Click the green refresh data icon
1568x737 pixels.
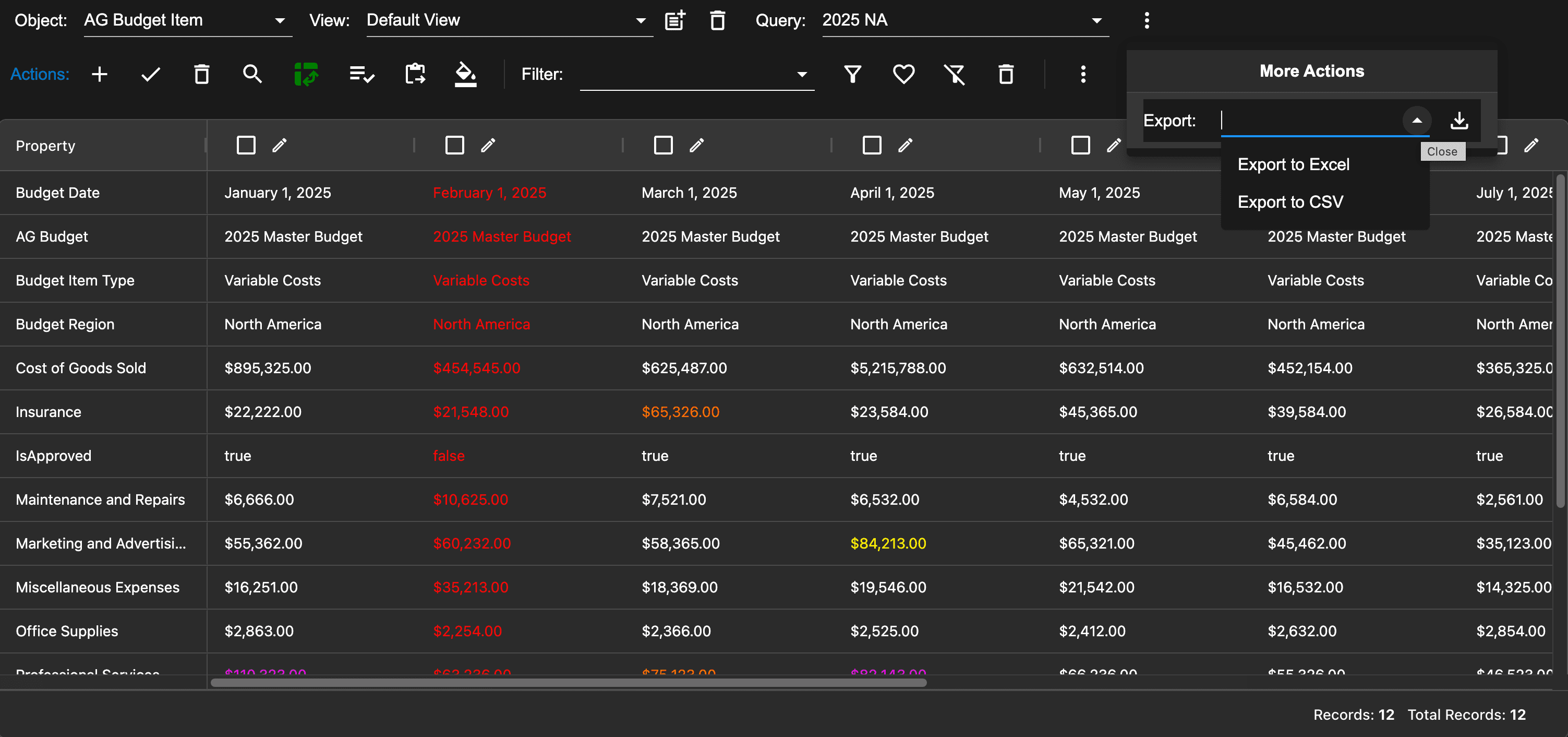tap(306, 74)
